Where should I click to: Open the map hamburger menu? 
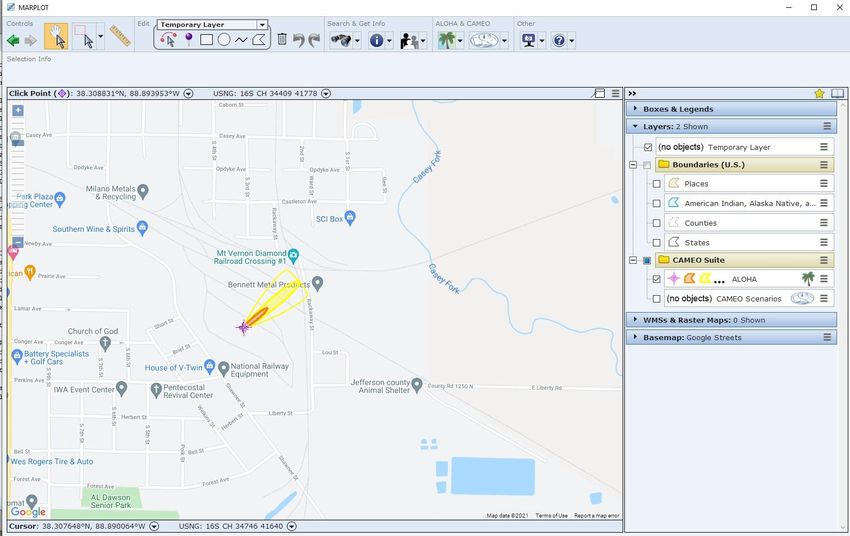click(x=616, y=93)
